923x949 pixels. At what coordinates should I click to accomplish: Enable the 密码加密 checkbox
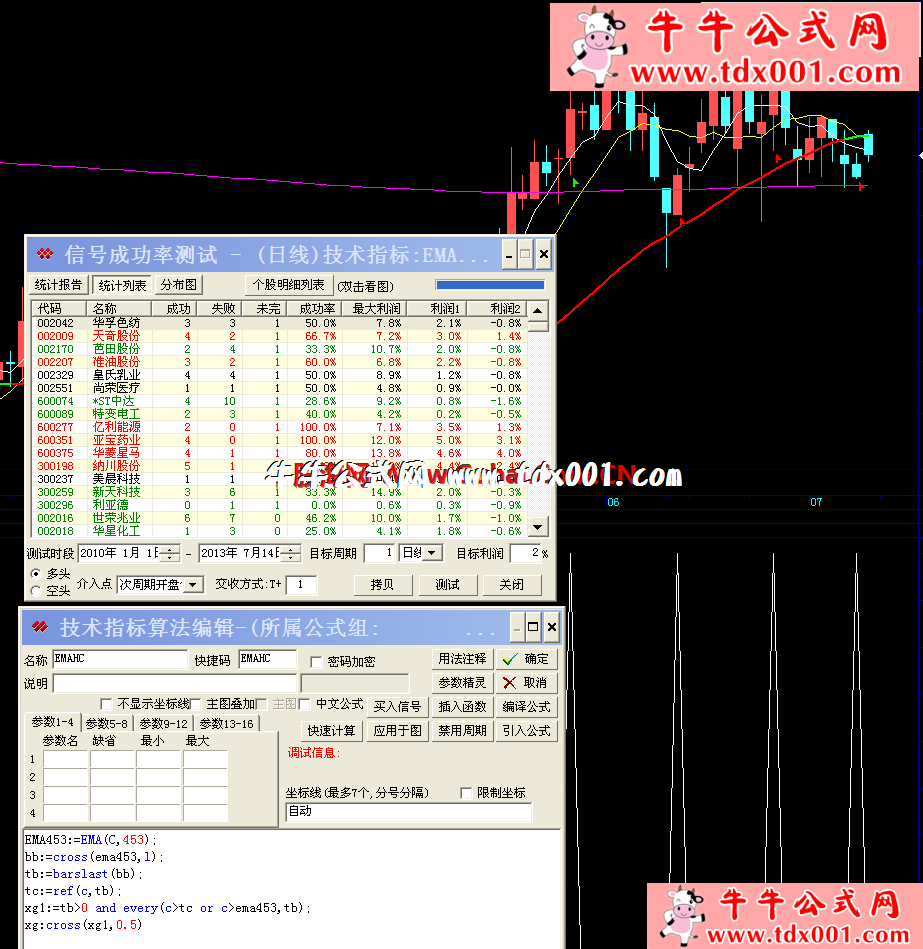pos(316,662)
